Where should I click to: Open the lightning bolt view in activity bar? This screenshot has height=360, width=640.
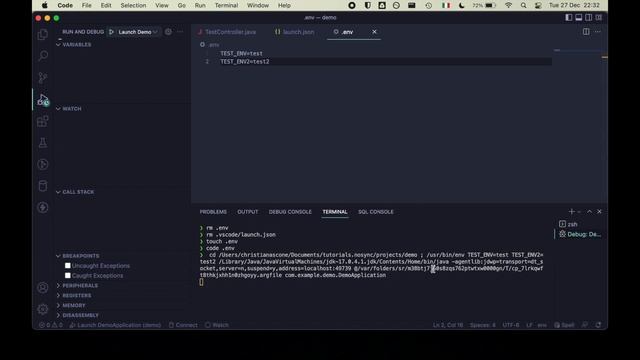[42, 207]
